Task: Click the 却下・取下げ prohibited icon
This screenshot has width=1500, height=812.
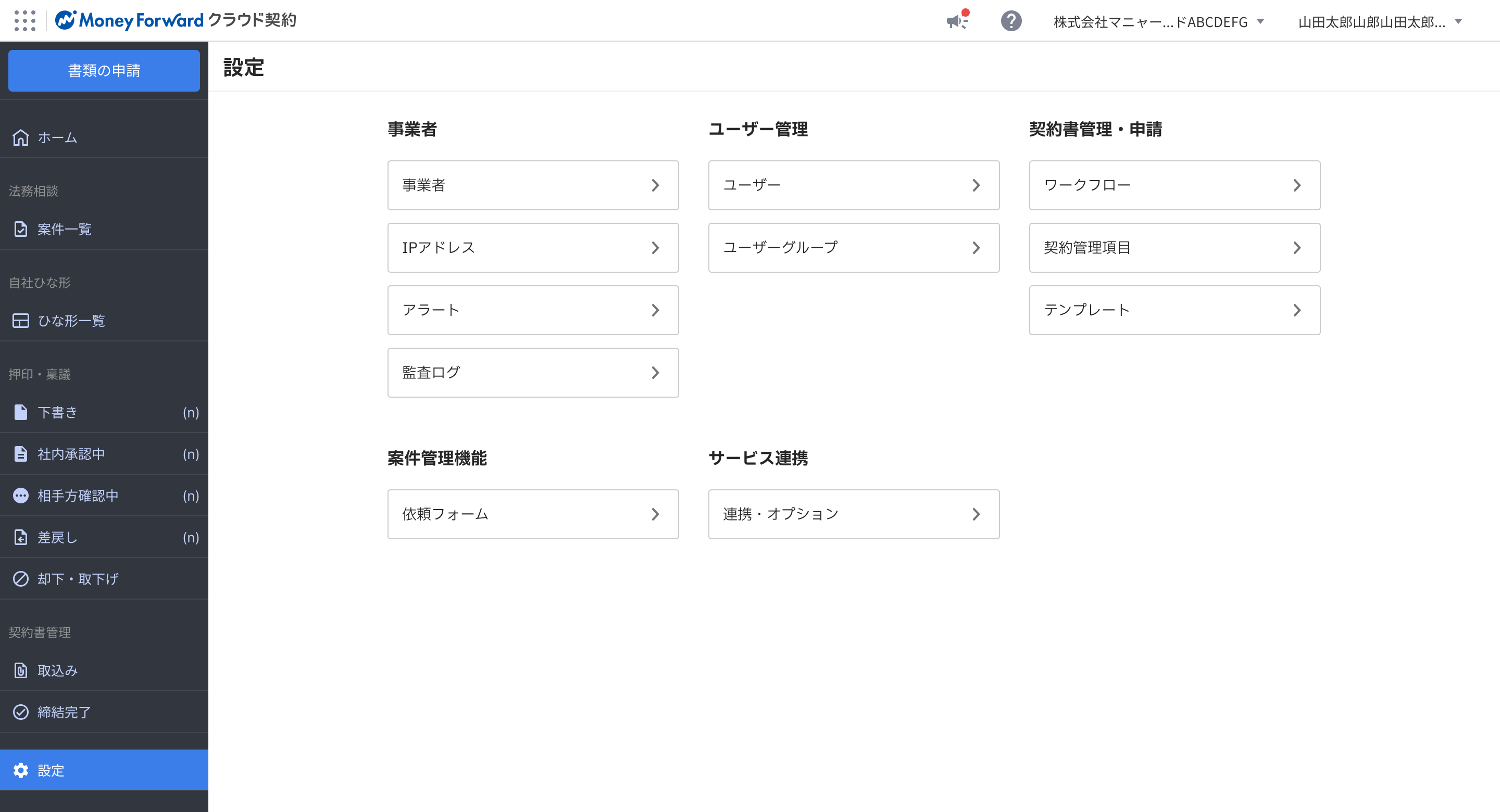Action: coord(21,579)
